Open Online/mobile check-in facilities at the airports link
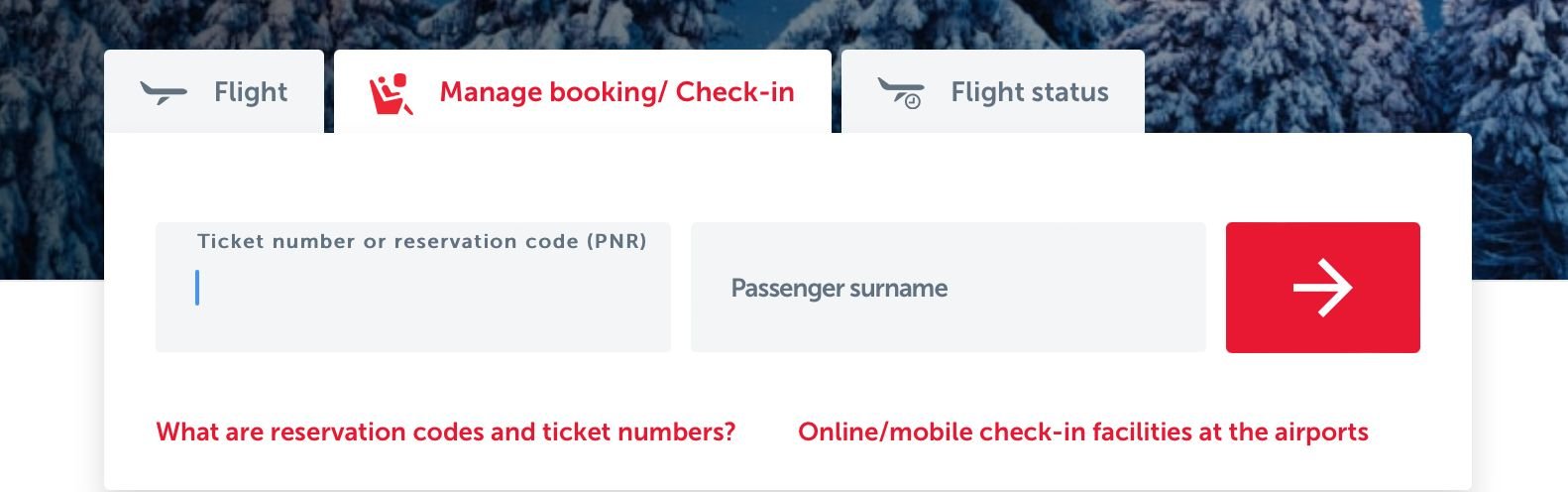 [x=1083, y=432]
